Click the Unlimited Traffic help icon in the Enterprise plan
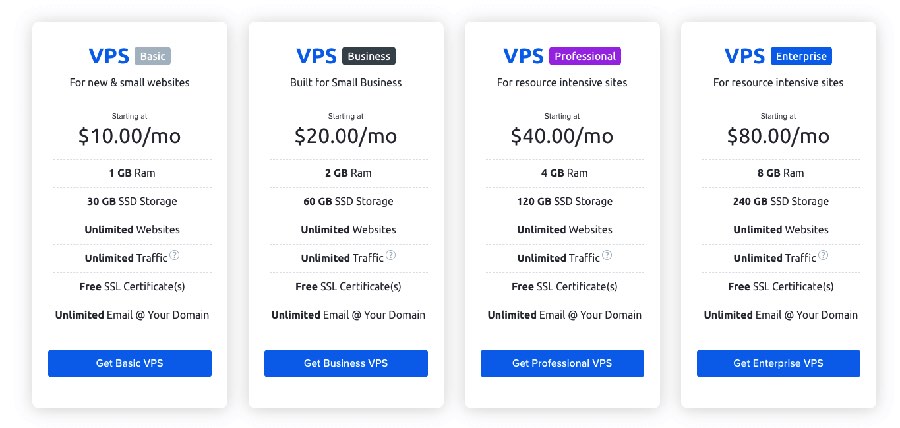Viewport: 900px width, 428px height. [x=823, y=255]
